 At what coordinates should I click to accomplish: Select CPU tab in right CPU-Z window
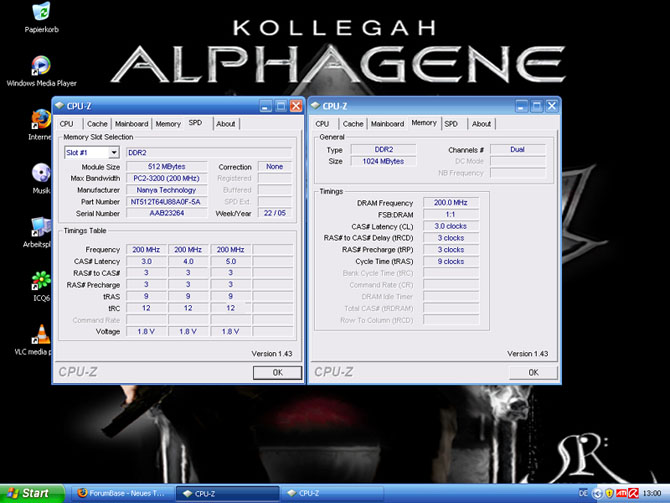(x=322, y=124)
